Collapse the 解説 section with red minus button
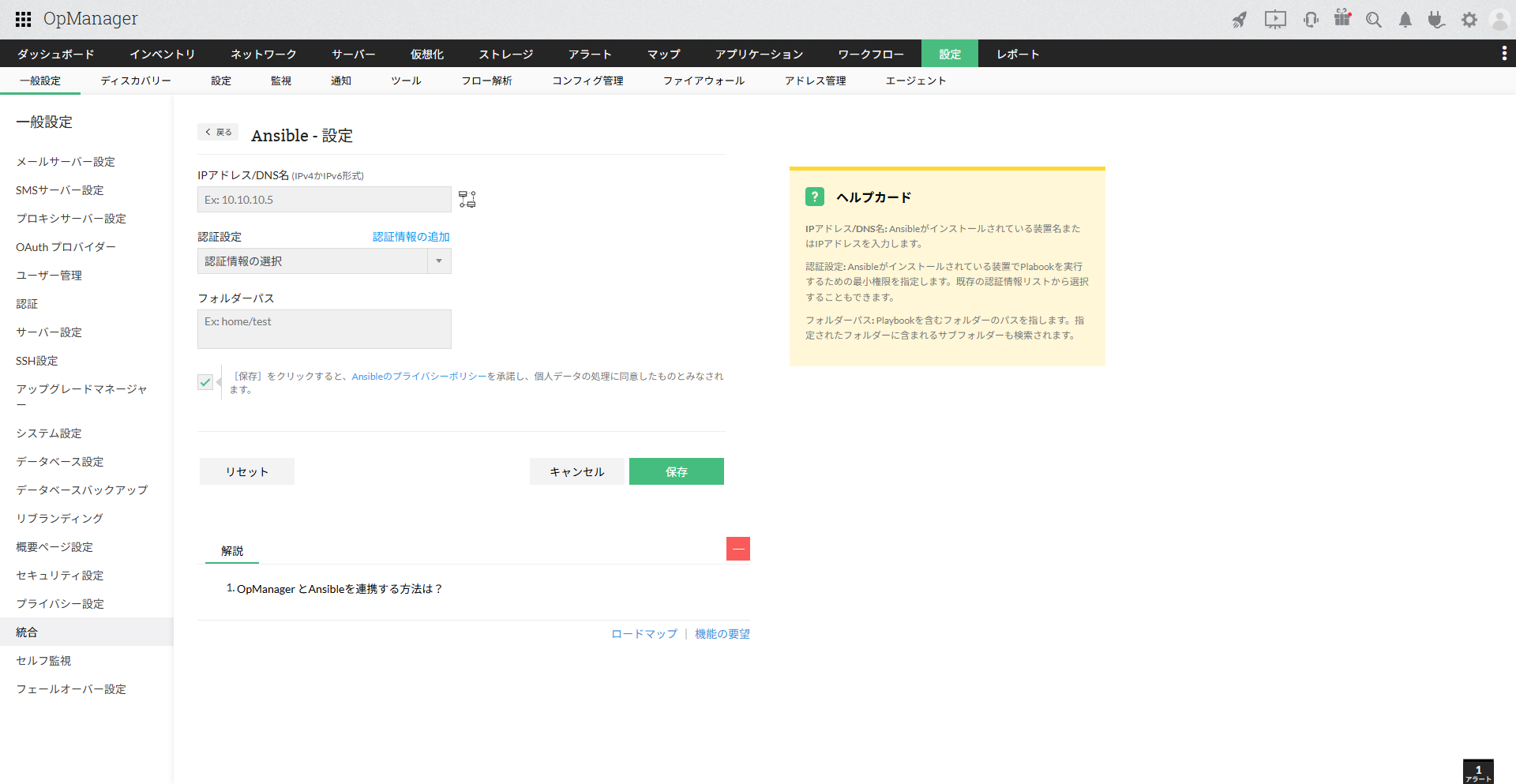This screenshot has height=784, width=1516. click(x=737, y=549)
